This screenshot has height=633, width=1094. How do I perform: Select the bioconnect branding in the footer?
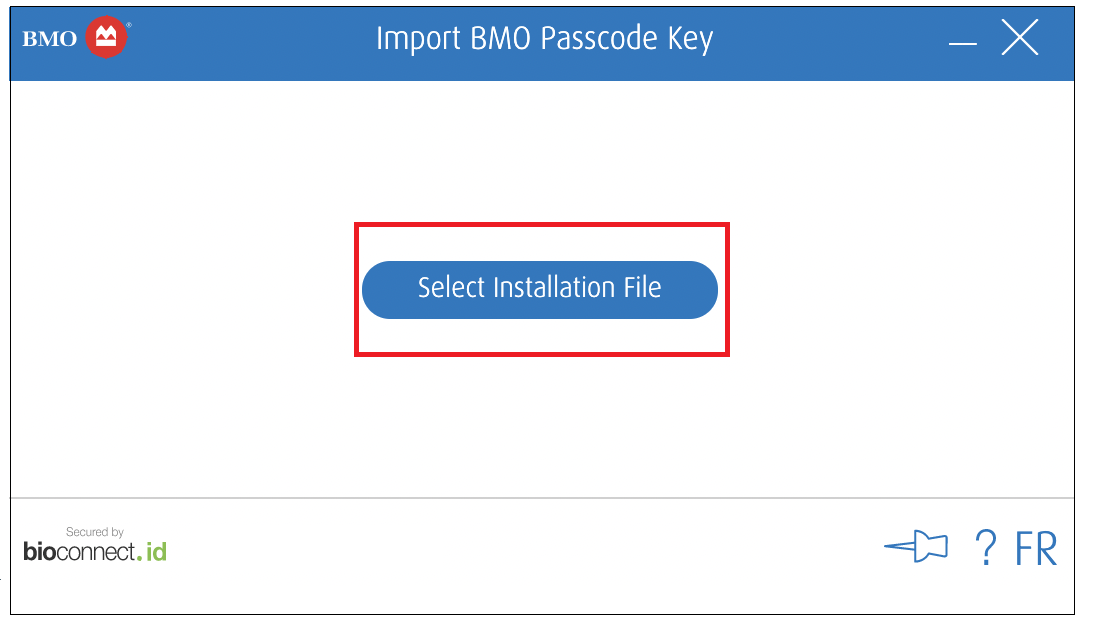pyautogui.click(x=95, y=551)
